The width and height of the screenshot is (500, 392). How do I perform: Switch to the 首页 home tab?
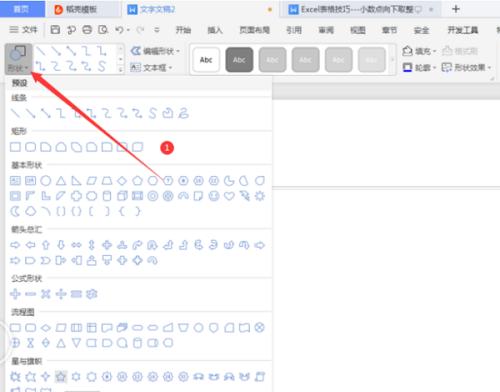pos(22,9)
